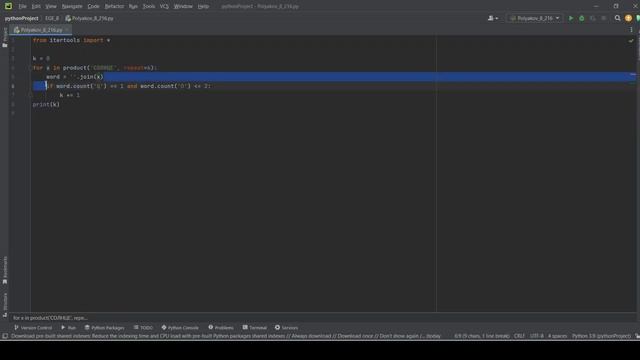Open the Project tool window sidebar button

click(x=5, y=38)
